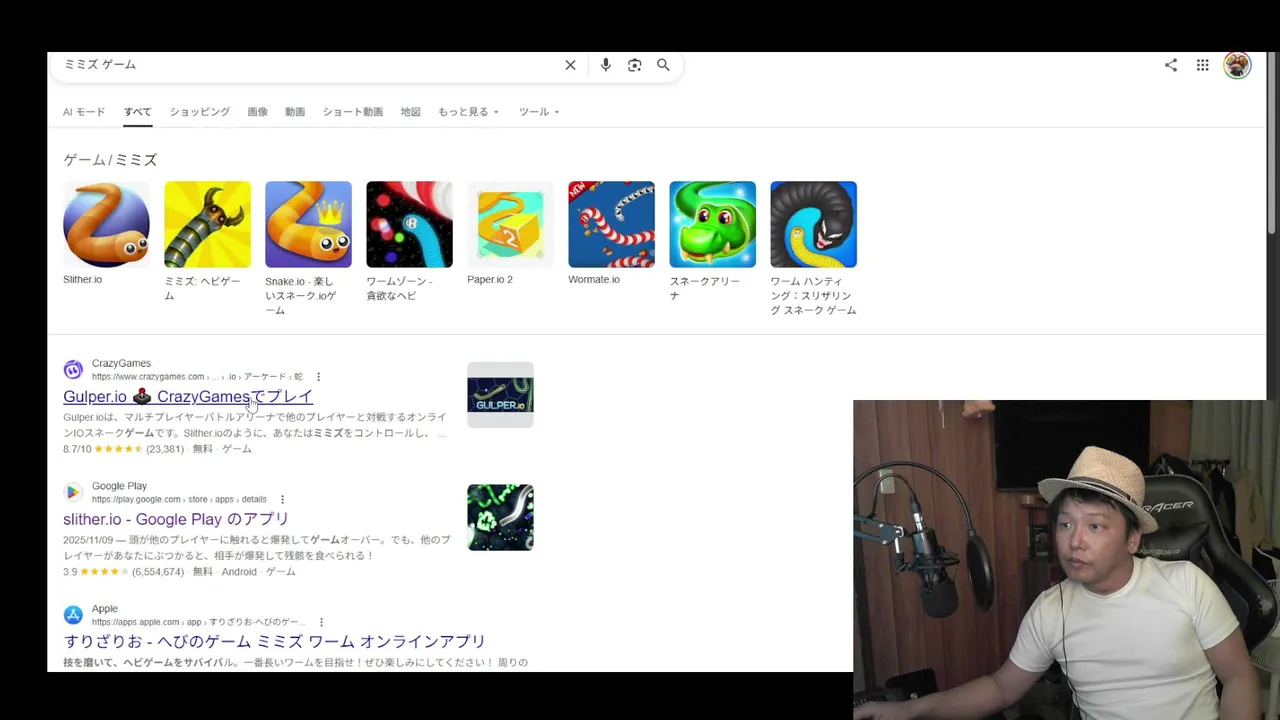
Task: Start voice search with microphone icon
Action: tap(605, 65)
